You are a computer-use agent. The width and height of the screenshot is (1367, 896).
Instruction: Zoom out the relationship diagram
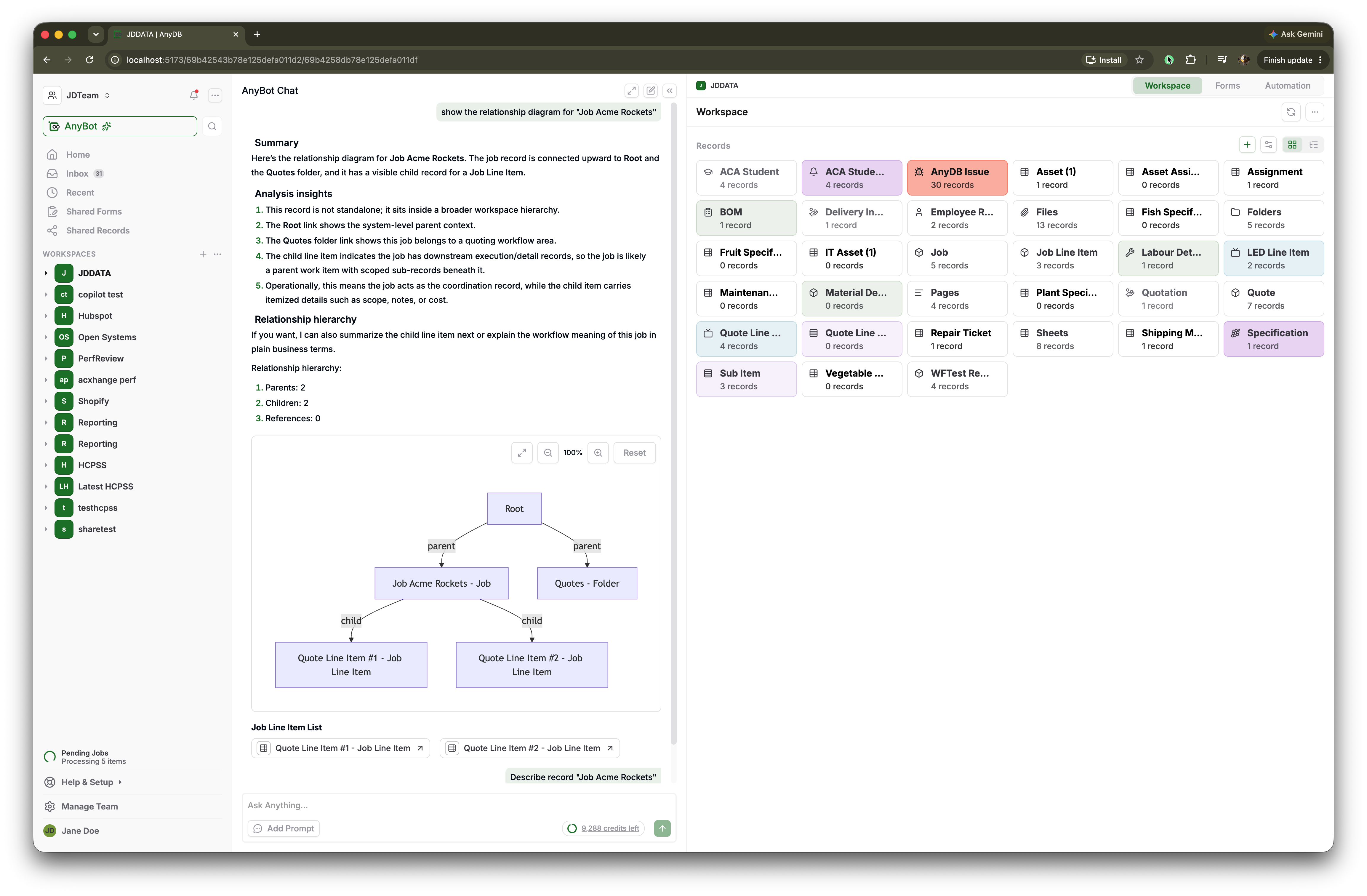click(x=548, y=453)
